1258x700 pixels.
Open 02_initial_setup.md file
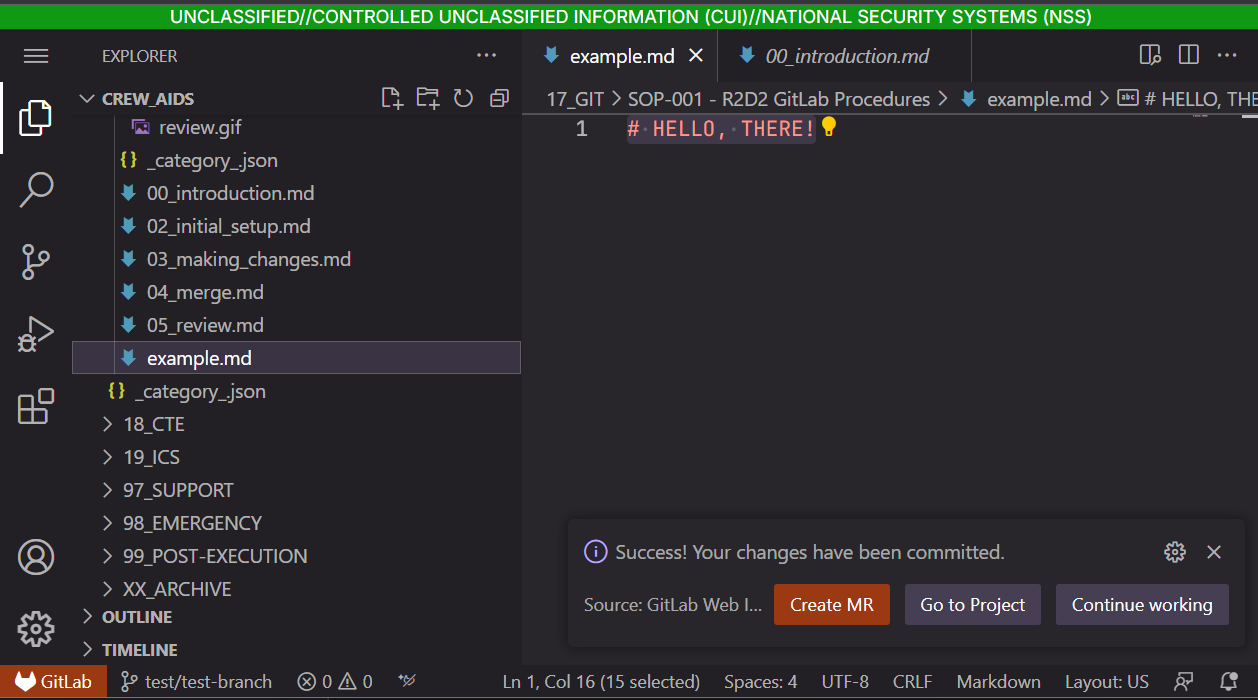(296, 226)
